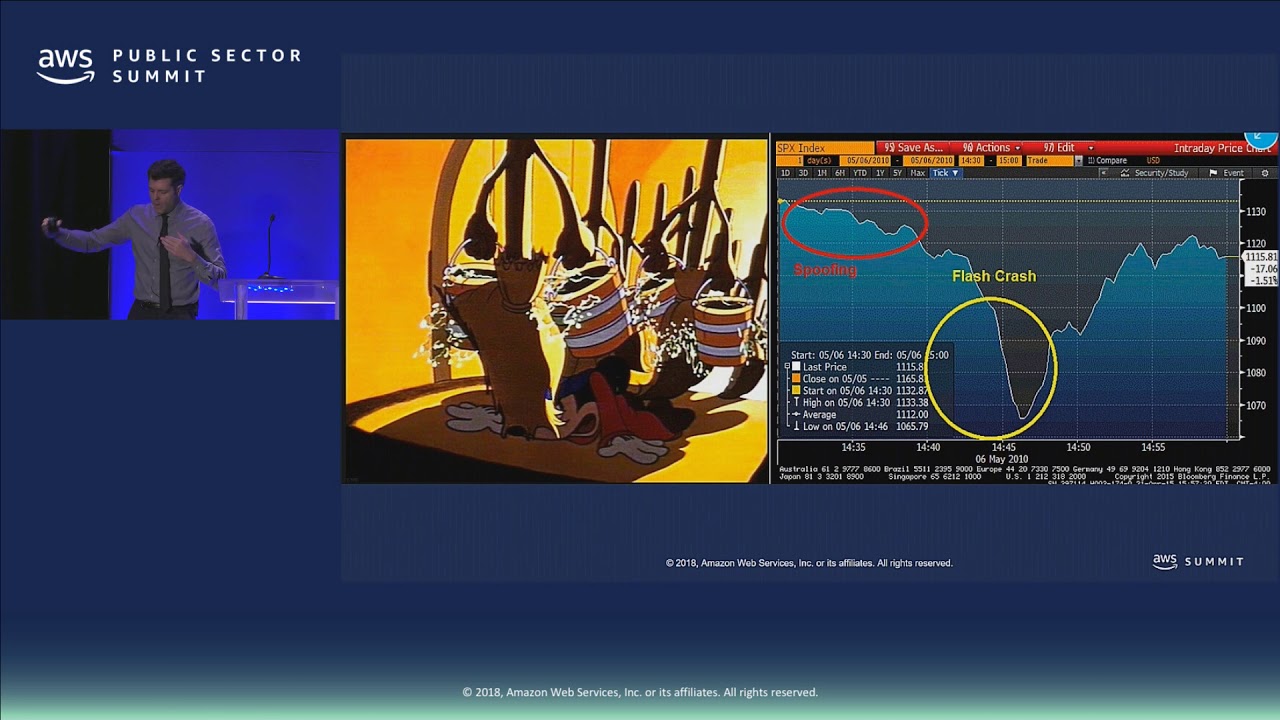Image resolution: width=1280 pixels, height=720 pixels.
Task: Click the Event flag icon
Action: point(1213,173)
